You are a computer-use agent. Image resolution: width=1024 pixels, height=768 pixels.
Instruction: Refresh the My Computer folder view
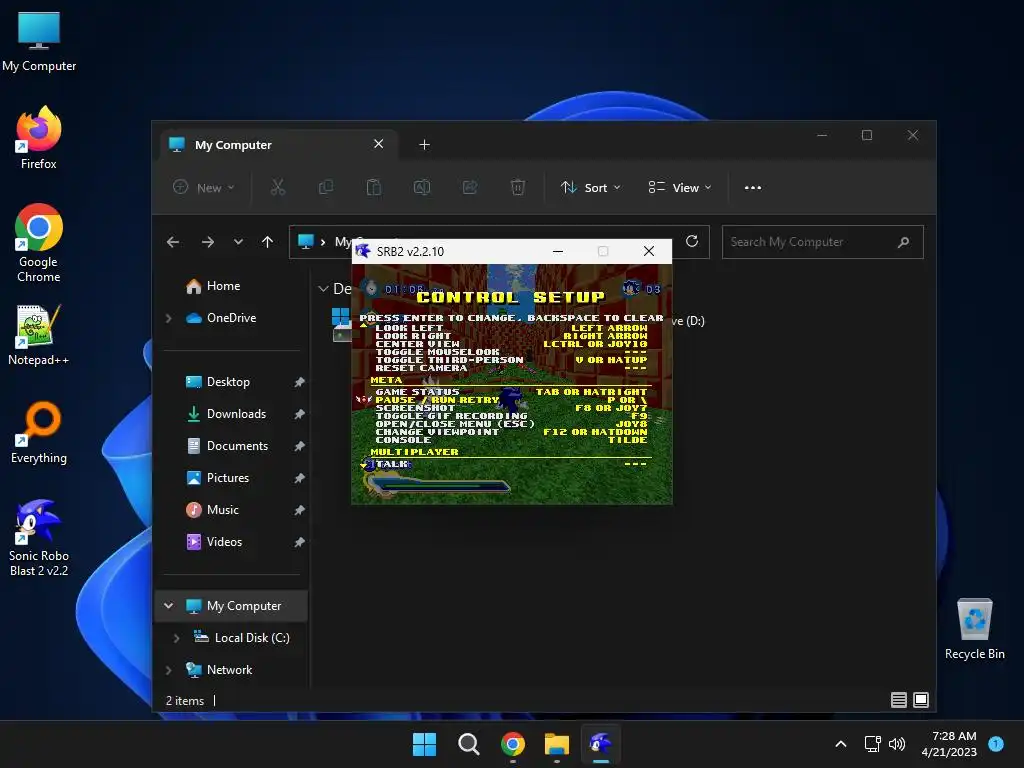click(692, 242)
